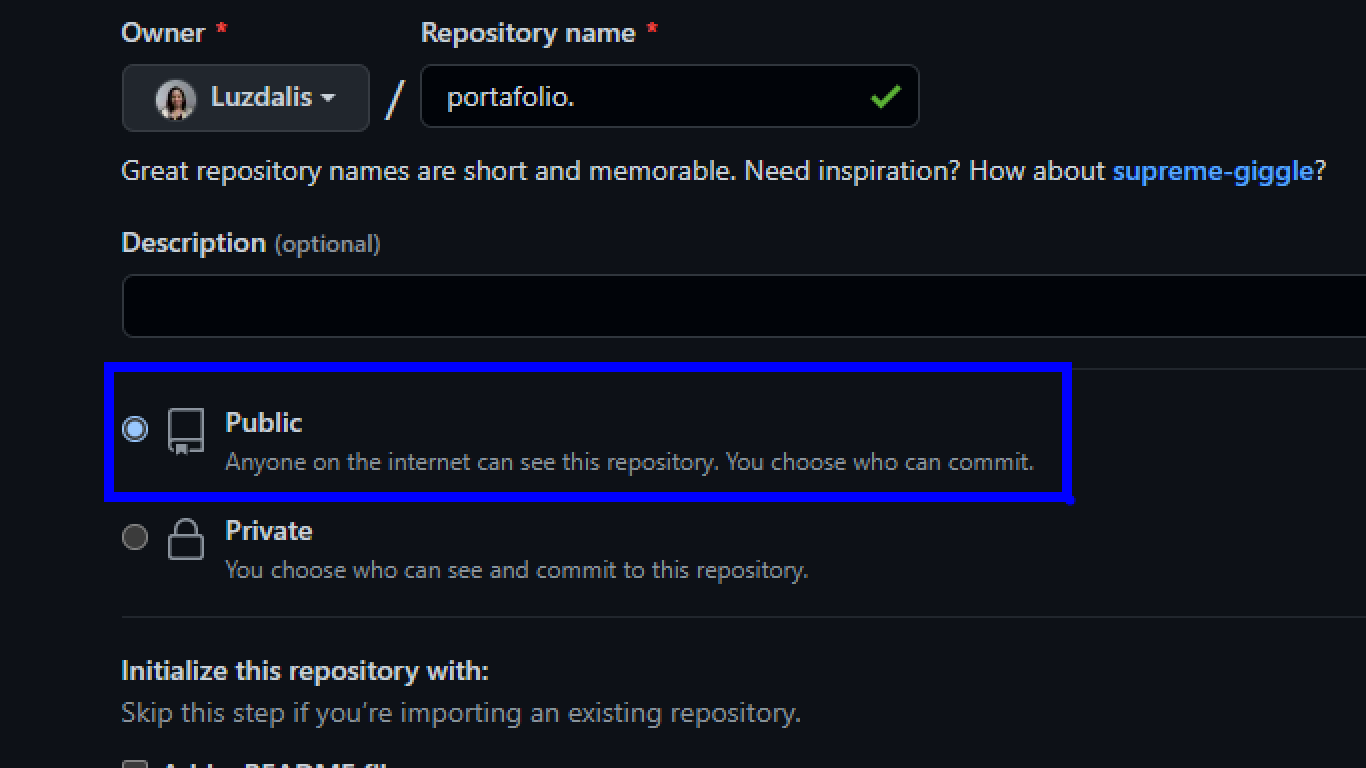Viewport: 1366px width, 768px height.
Task: Click the Public repository book icon
Action: coord(186,432)
